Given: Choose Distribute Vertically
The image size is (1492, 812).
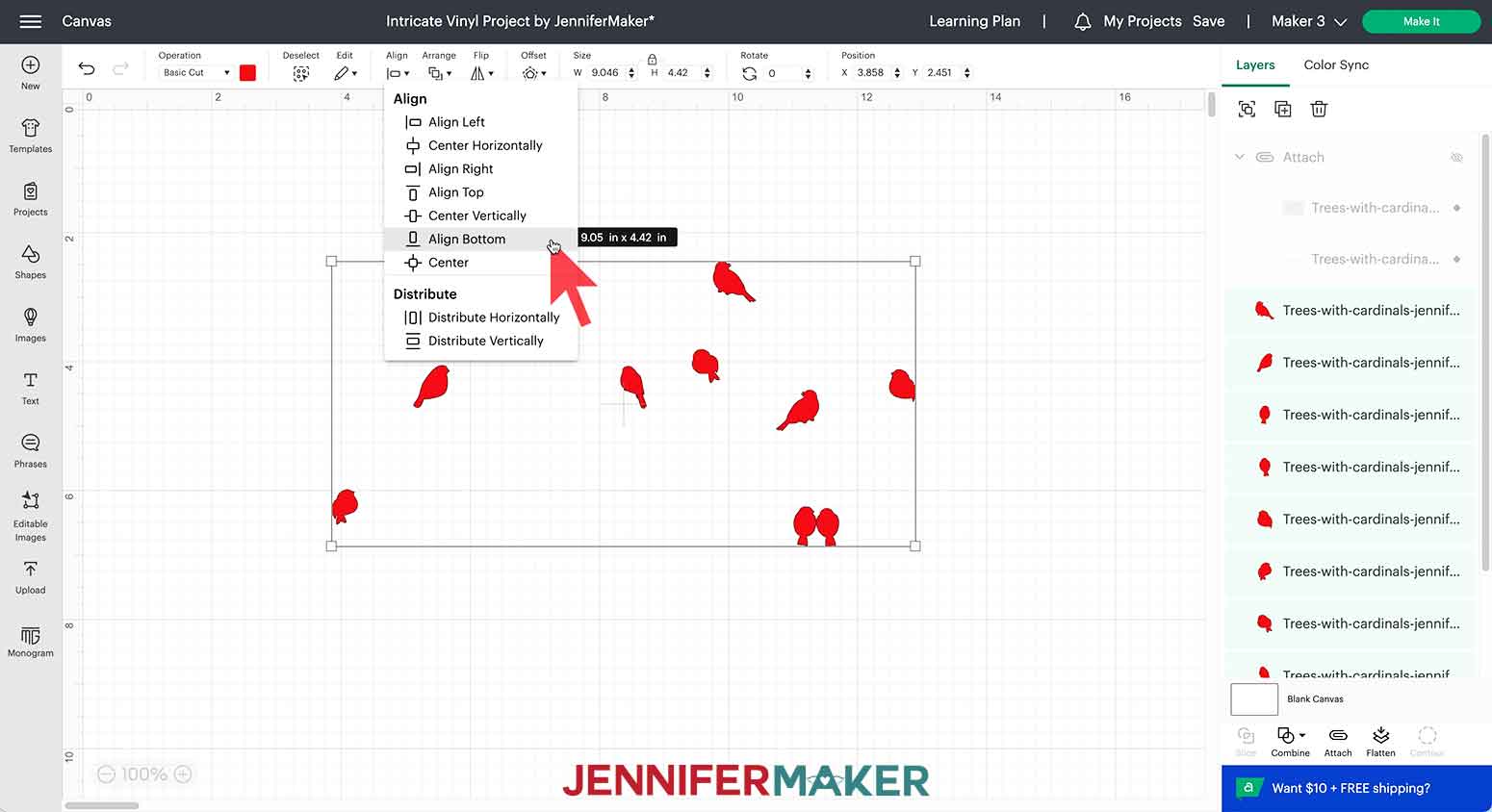Looking at the screenshot, I should tap(480, 341).
